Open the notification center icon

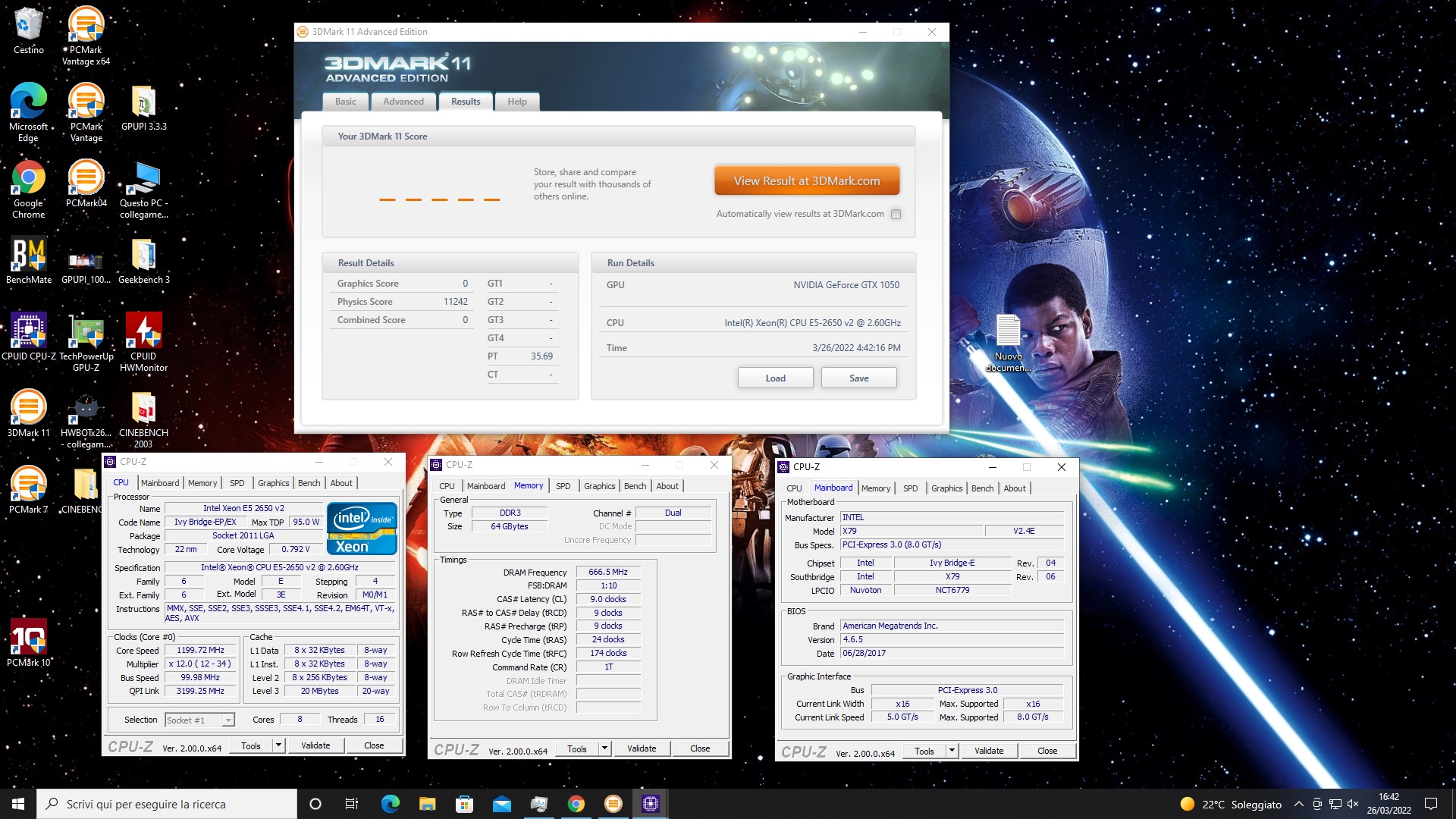point(1431,804)
